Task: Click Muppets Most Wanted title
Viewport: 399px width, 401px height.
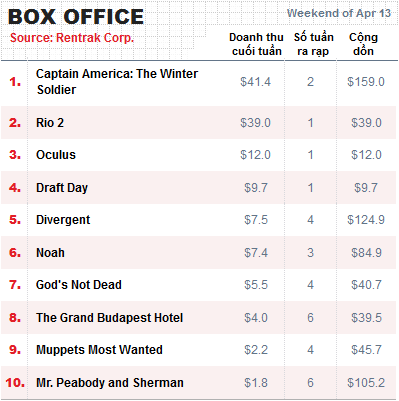Action: [x=99, y=350]
